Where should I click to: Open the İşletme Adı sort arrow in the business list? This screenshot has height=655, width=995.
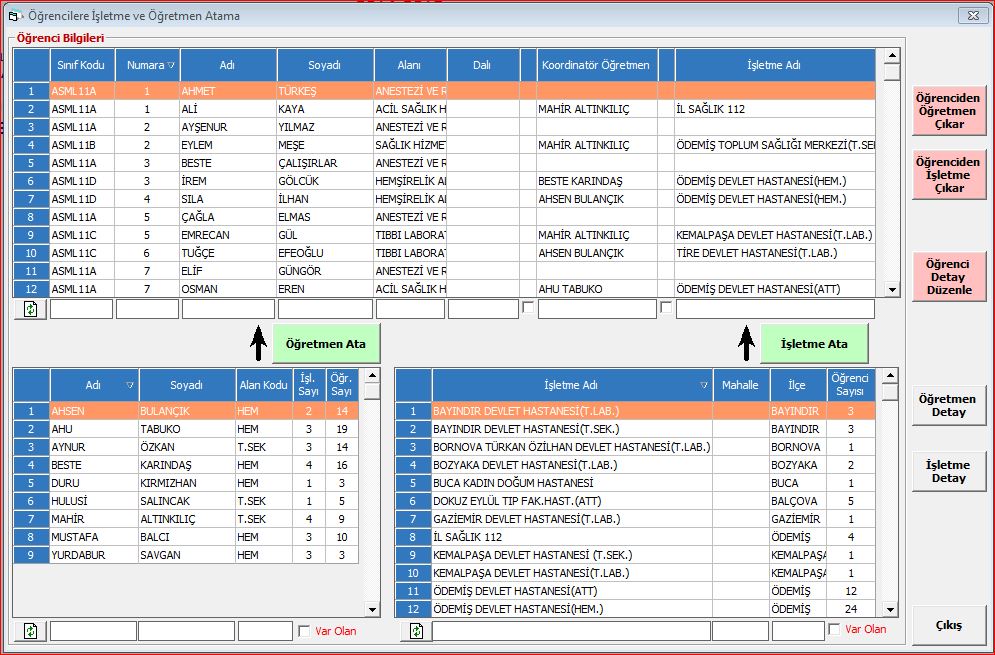[x=704, y=386]
